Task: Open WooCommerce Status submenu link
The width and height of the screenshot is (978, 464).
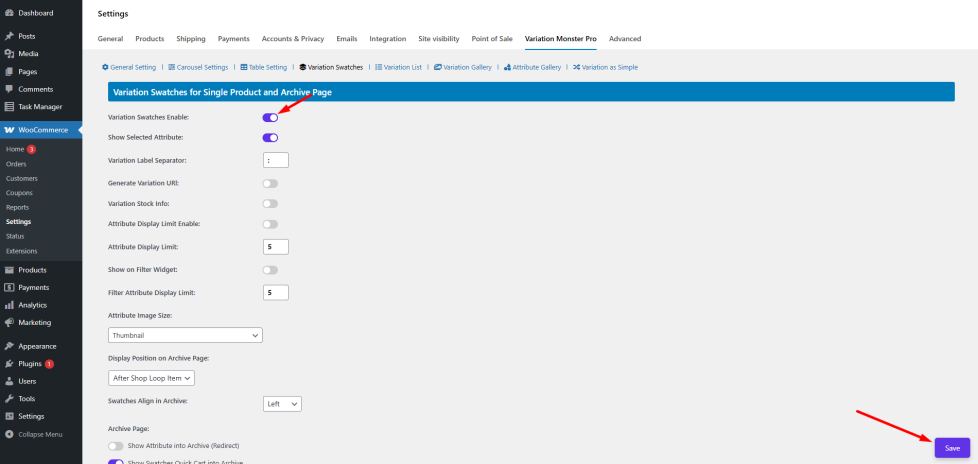Action: tap(15, 236)
